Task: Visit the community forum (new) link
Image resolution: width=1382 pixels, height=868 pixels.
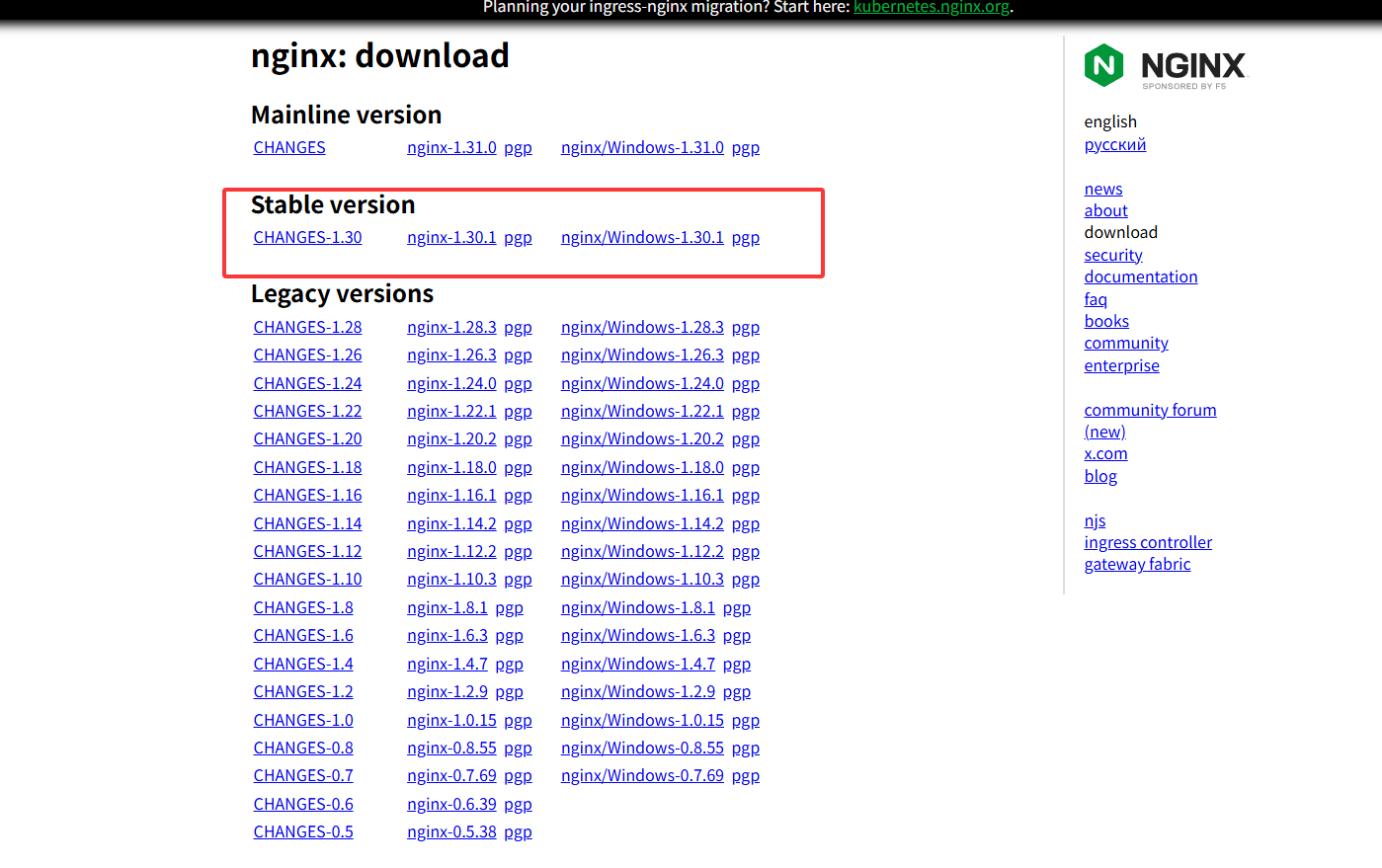Action: point(1150,421)
